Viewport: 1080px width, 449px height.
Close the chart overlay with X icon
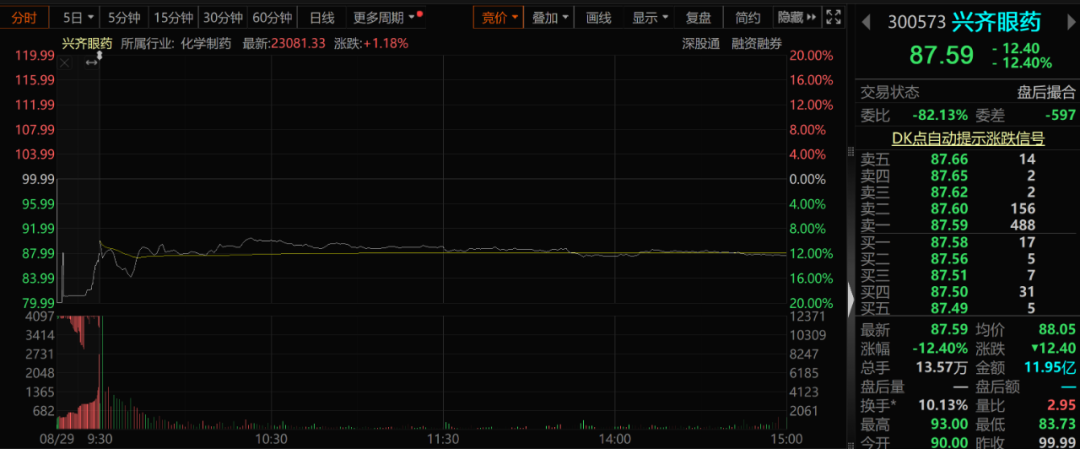[65, 63]
